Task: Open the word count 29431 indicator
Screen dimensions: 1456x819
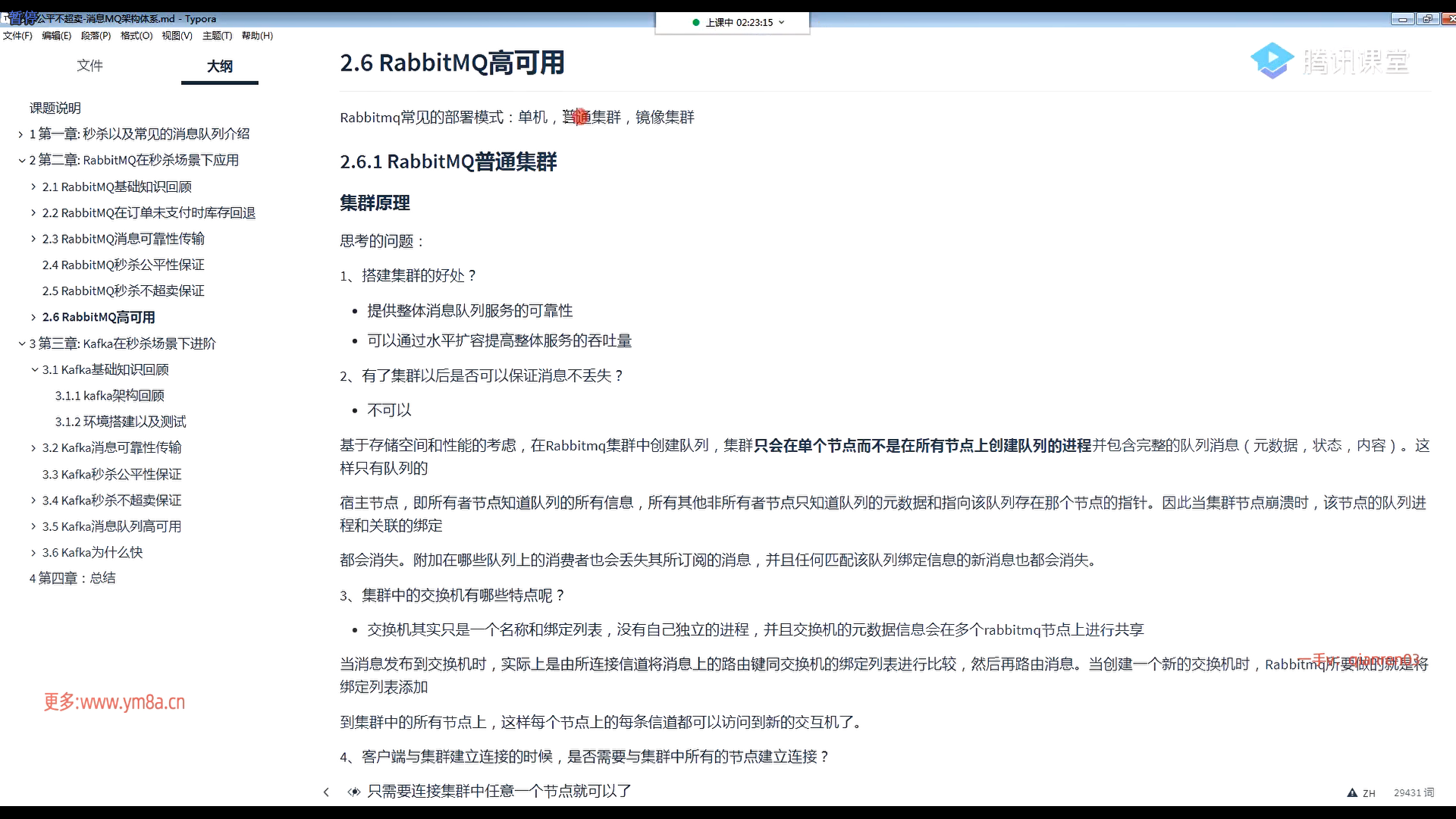Action: [x=1414, y=792]
